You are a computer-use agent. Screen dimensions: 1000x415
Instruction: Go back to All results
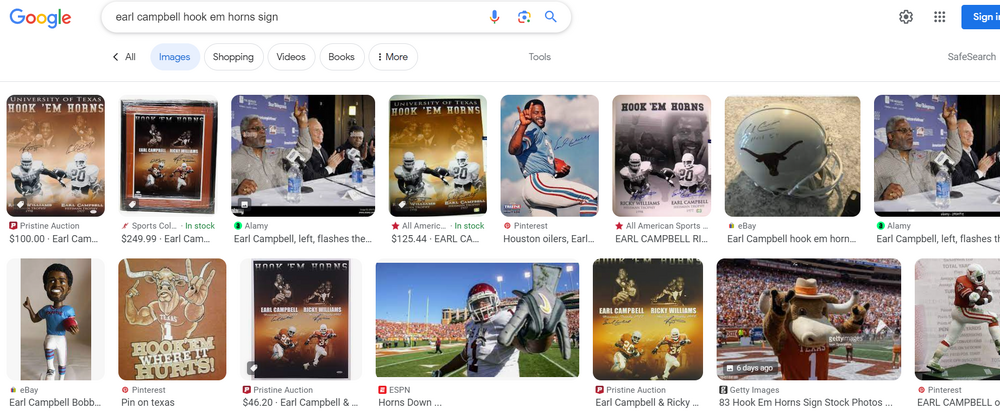124,57
